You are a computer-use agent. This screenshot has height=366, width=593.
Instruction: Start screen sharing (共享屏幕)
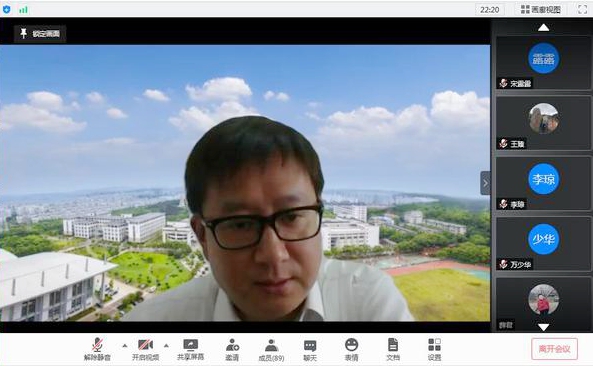(x=191, y=349)
